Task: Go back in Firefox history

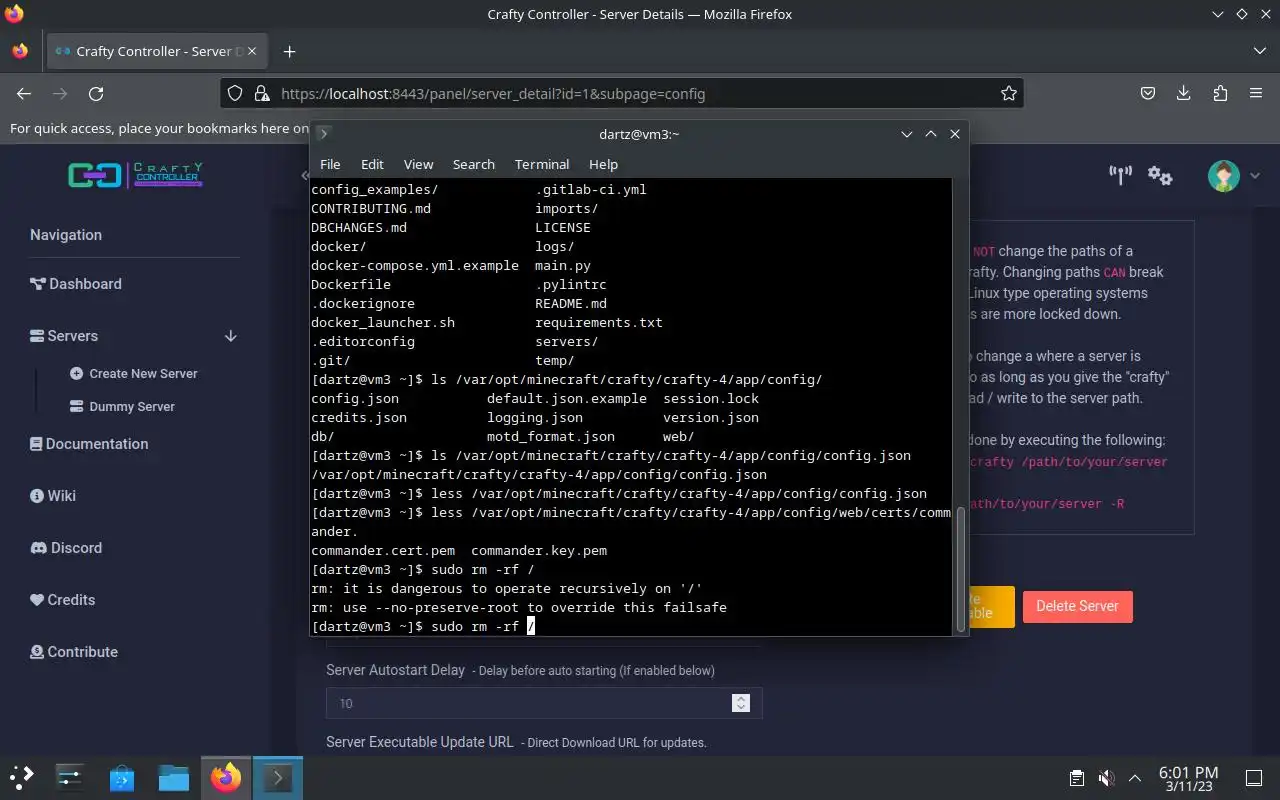Action: (24, 93)
